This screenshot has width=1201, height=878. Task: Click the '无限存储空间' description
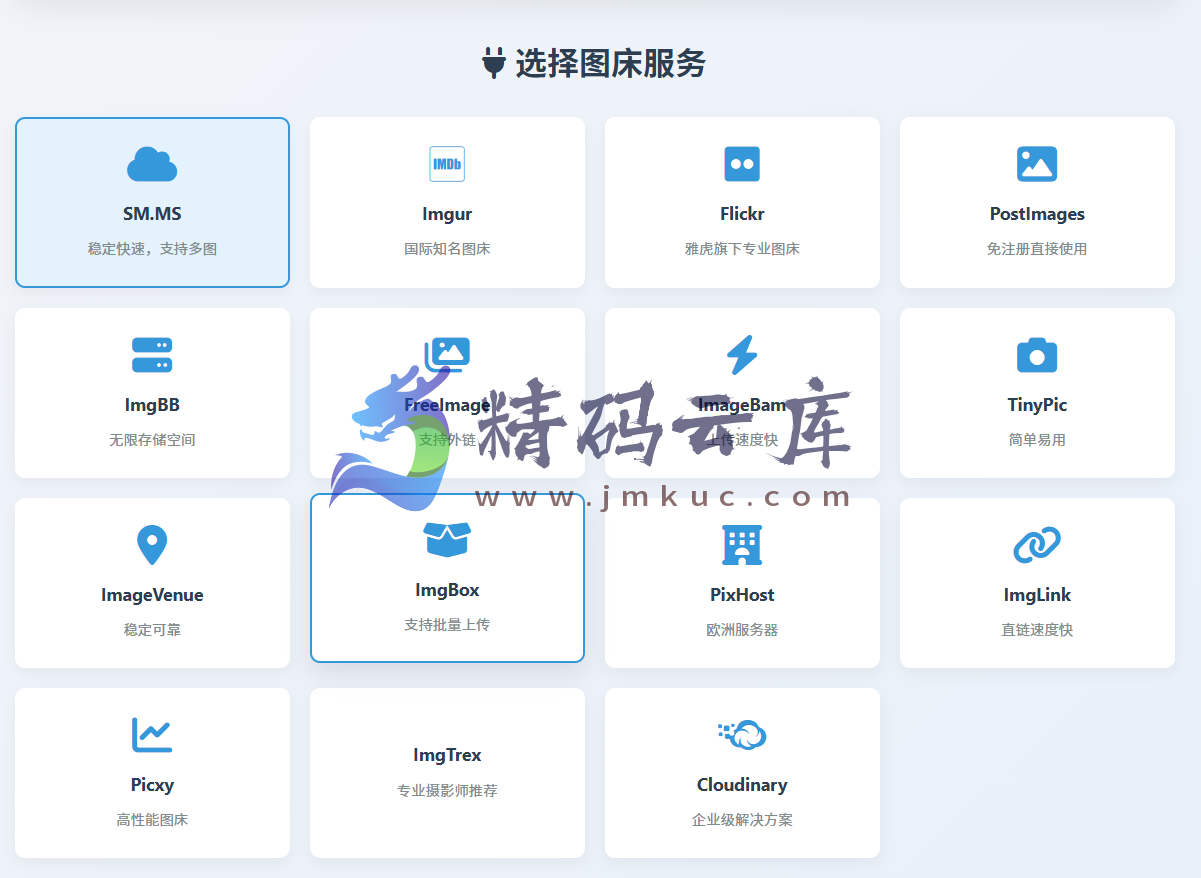(152, 440)
